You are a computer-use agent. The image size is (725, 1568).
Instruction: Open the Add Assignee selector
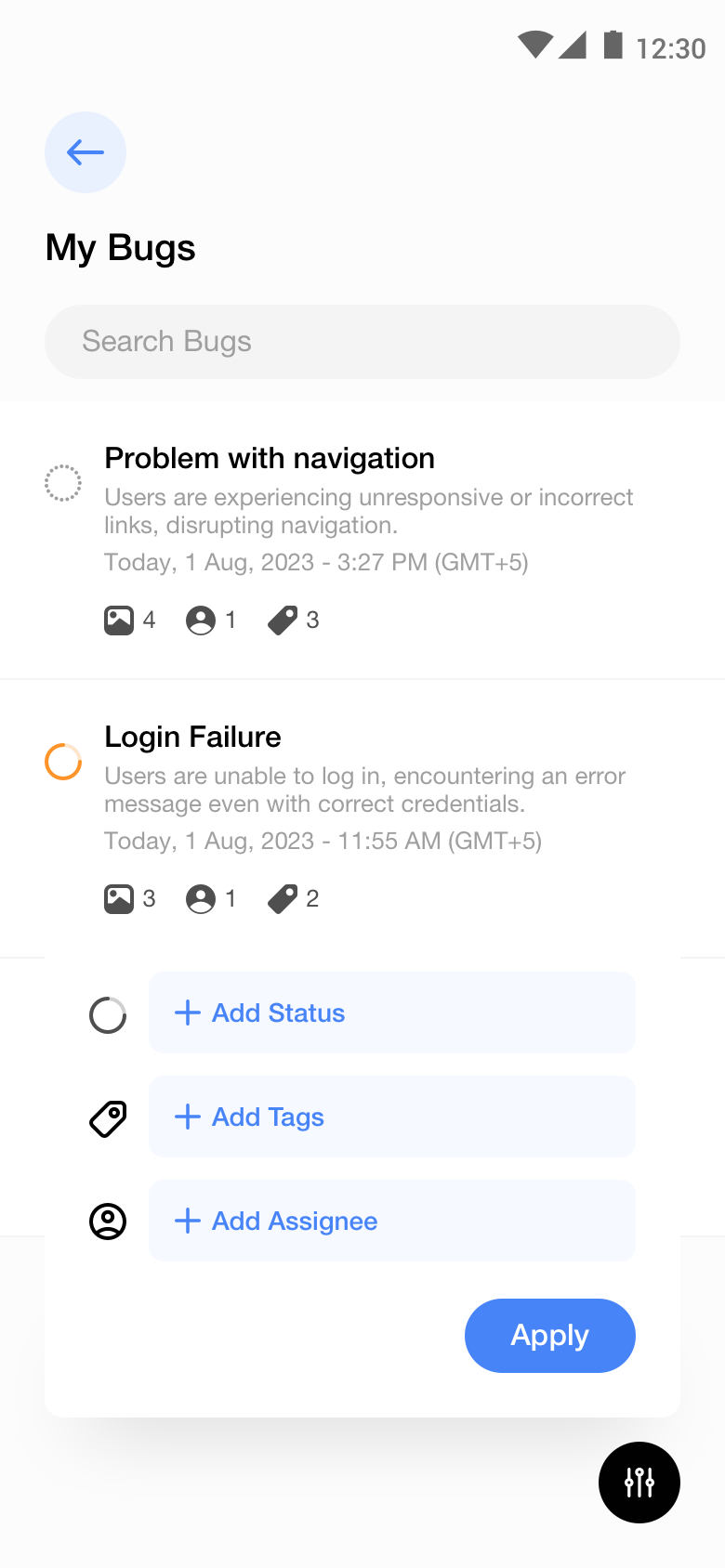coord(392,1221)
